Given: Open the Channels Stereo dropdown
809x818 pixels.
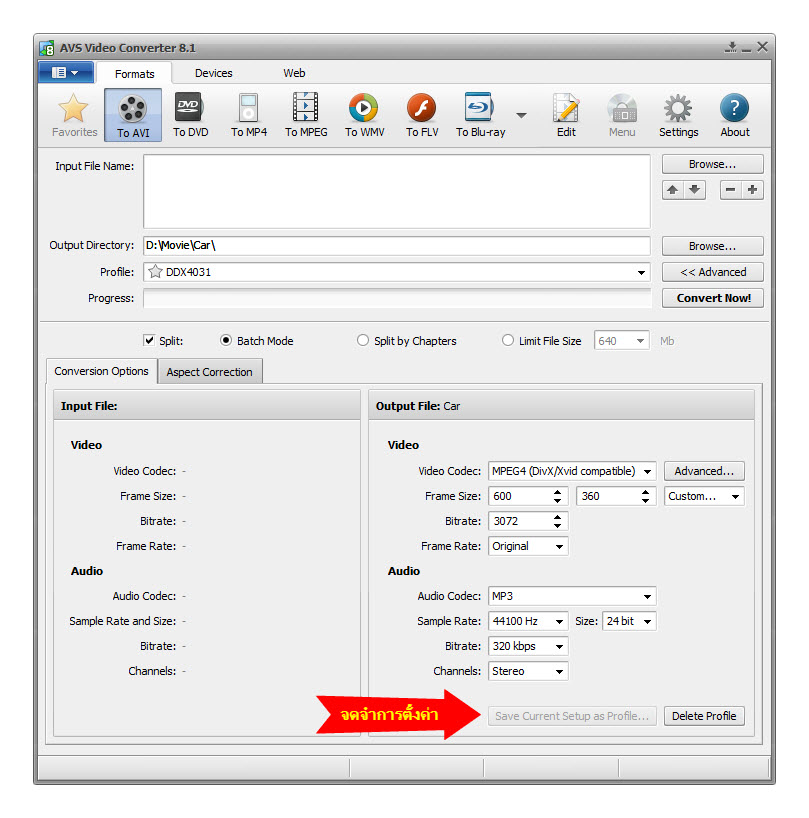Looking at the screenshot, I should coord(528,671).
